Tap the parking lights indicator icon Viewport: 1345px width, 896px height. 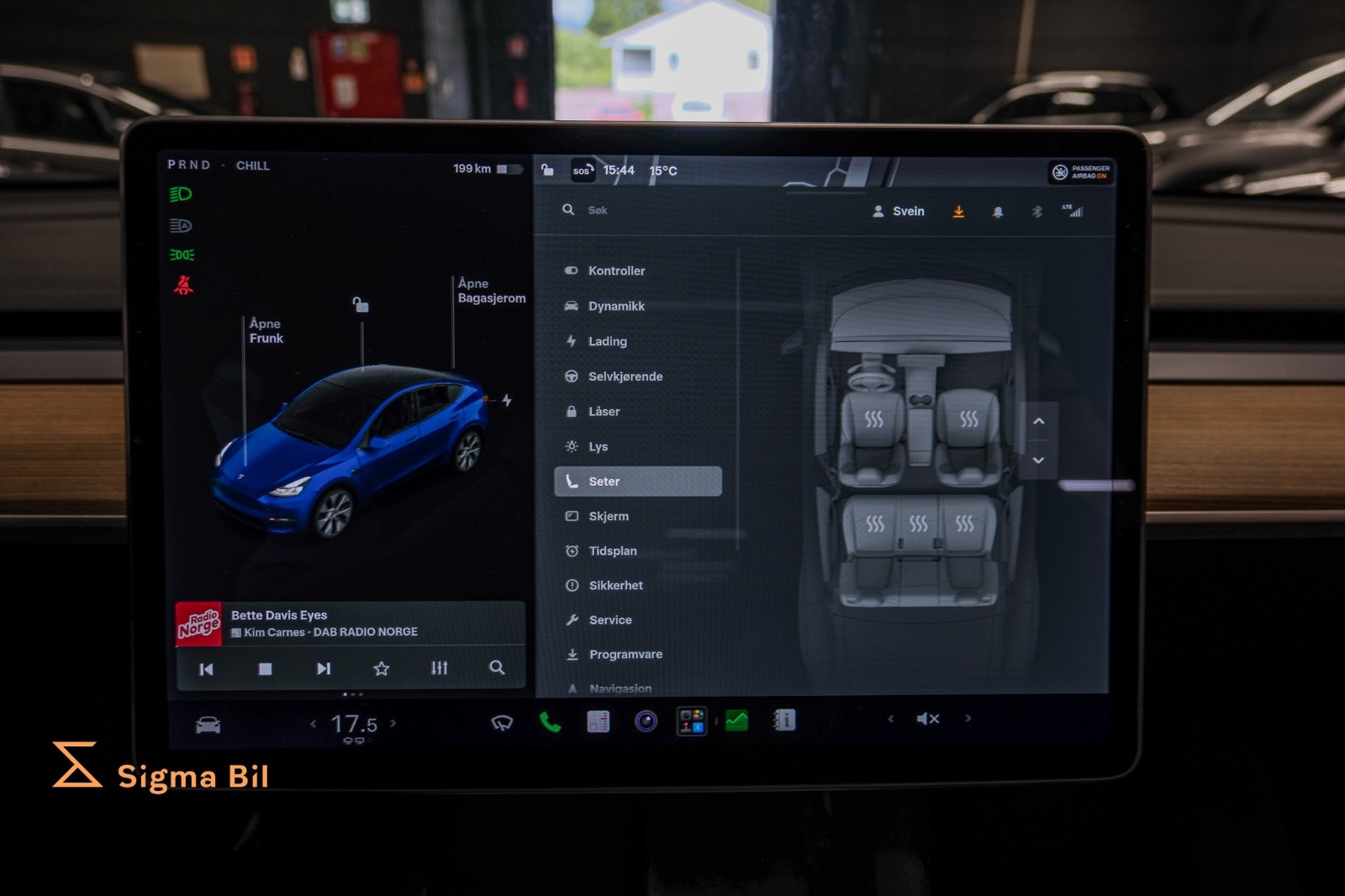(x=182, y=255)
